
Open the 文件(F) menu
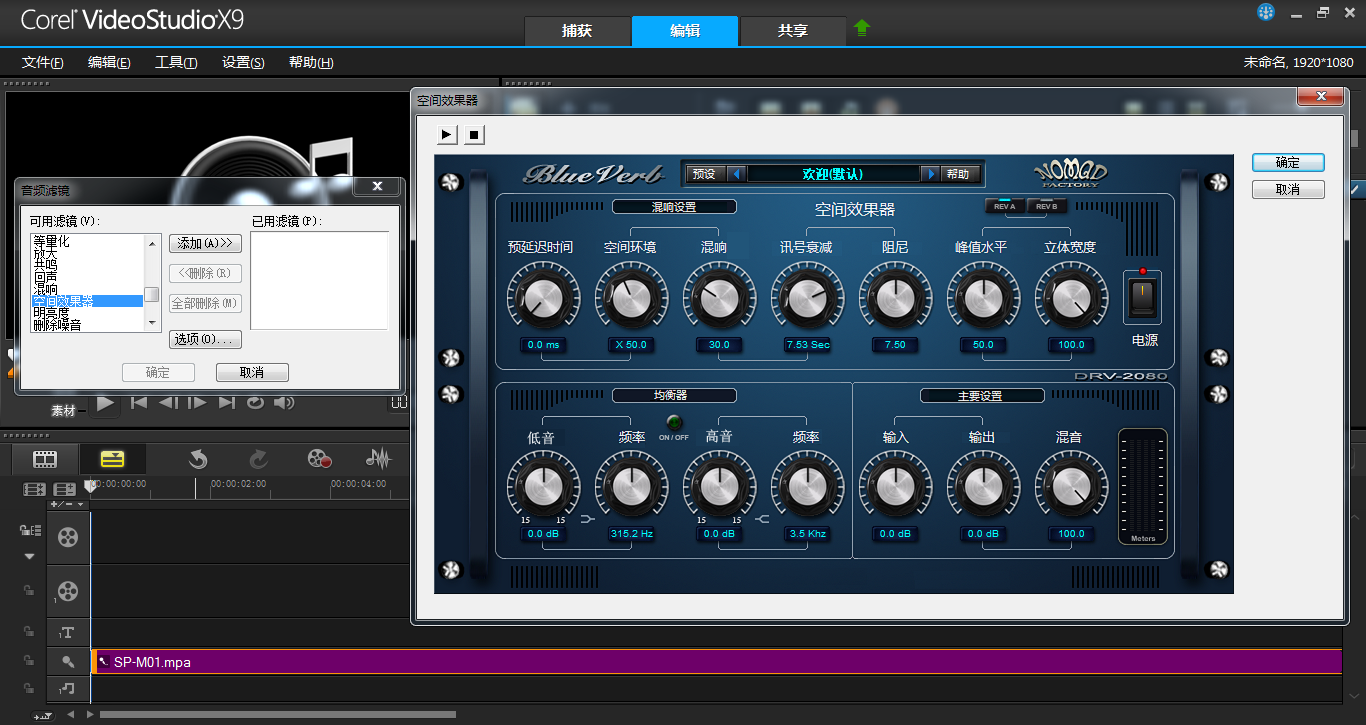[x=43, y=62]
